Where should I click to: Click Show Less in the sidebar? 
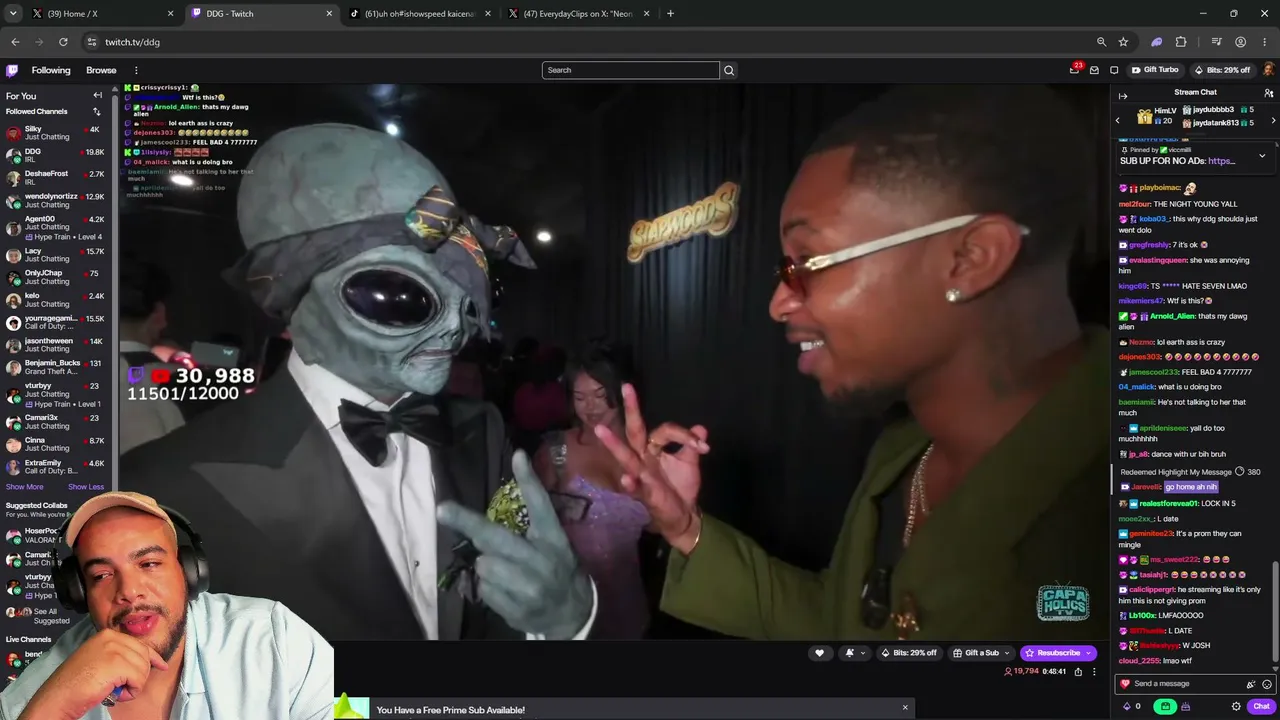click(x=86, y=487)
